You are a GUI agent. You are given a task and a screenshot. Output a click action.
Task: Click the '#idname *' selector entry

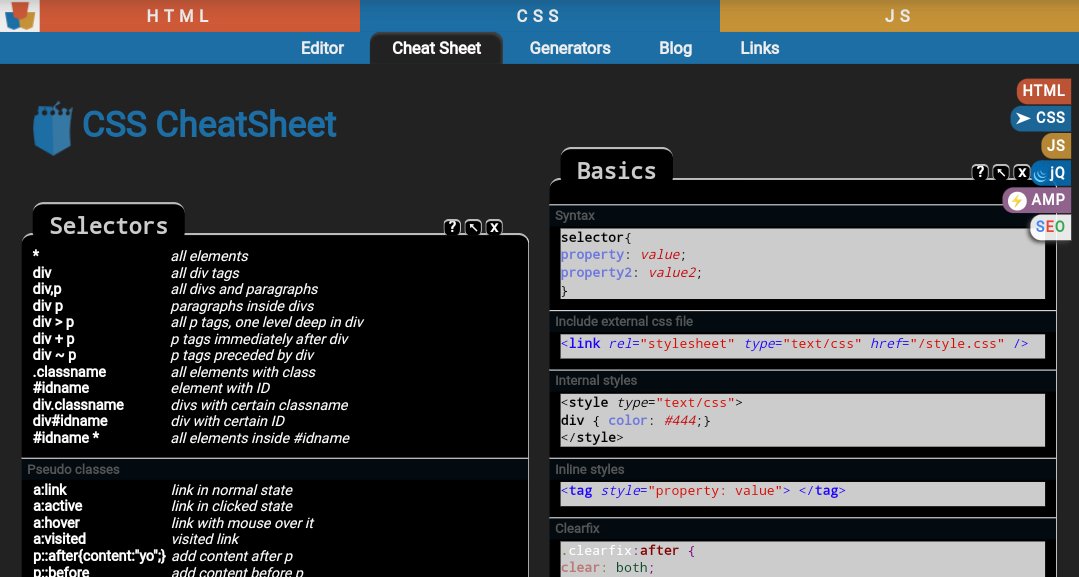coord(66,438)
